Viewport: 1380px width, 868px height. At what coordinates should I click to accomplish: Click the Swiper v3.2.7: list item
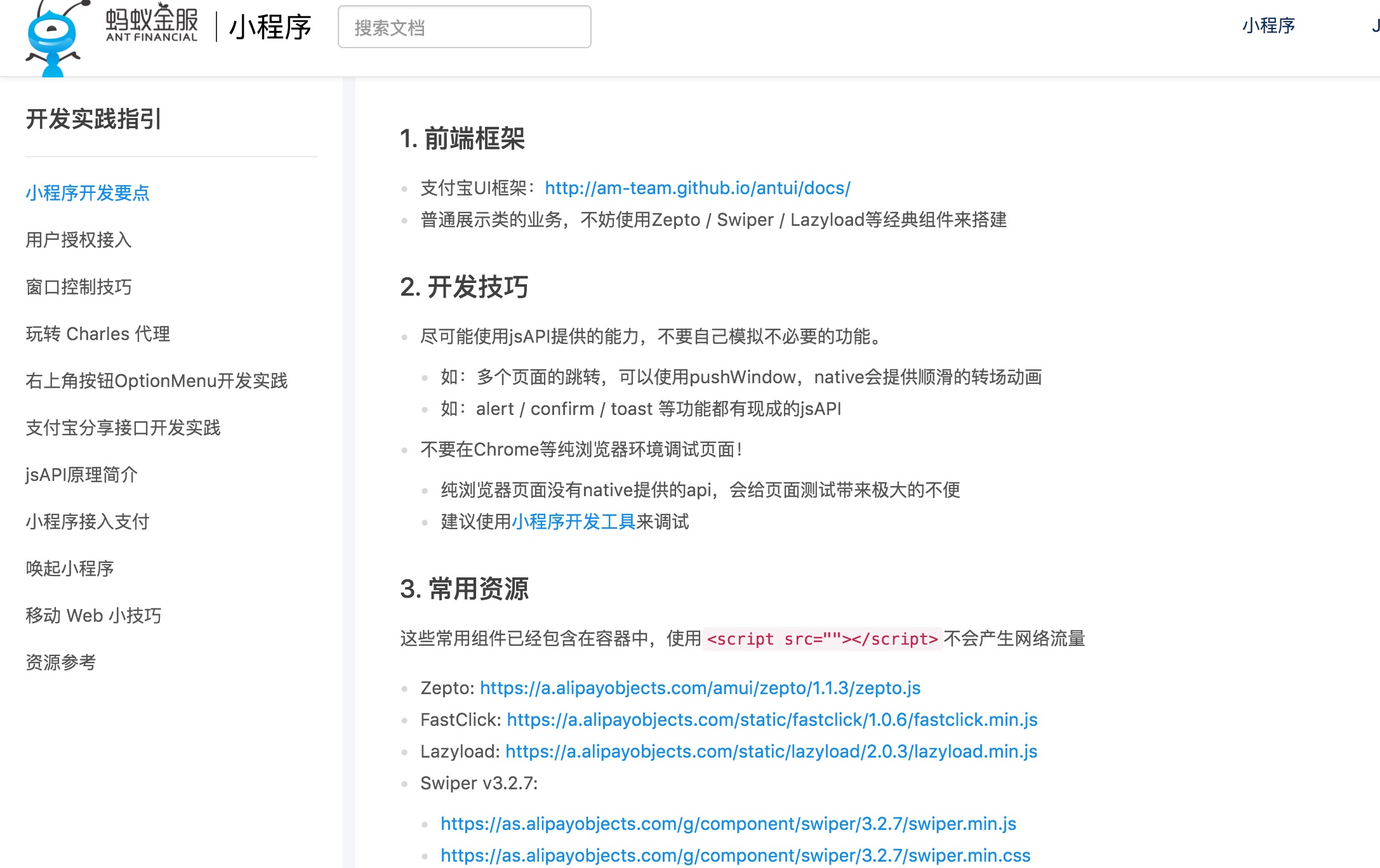pos(479,783)
